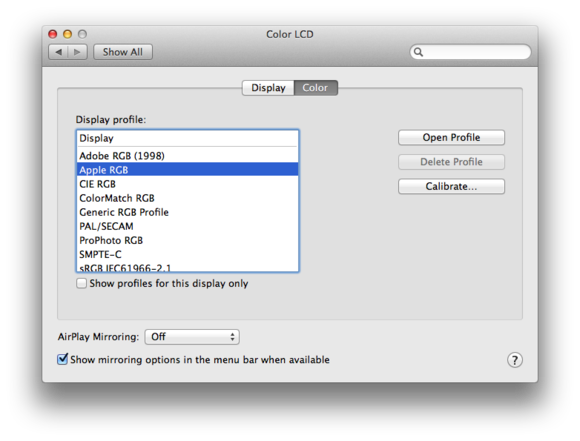Choose the CIE RGB profile

coord(188,184)
